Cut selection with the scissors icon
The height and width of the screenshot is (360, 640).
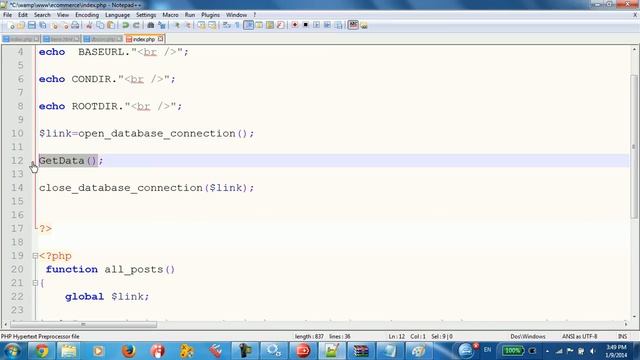click(89, 25)
